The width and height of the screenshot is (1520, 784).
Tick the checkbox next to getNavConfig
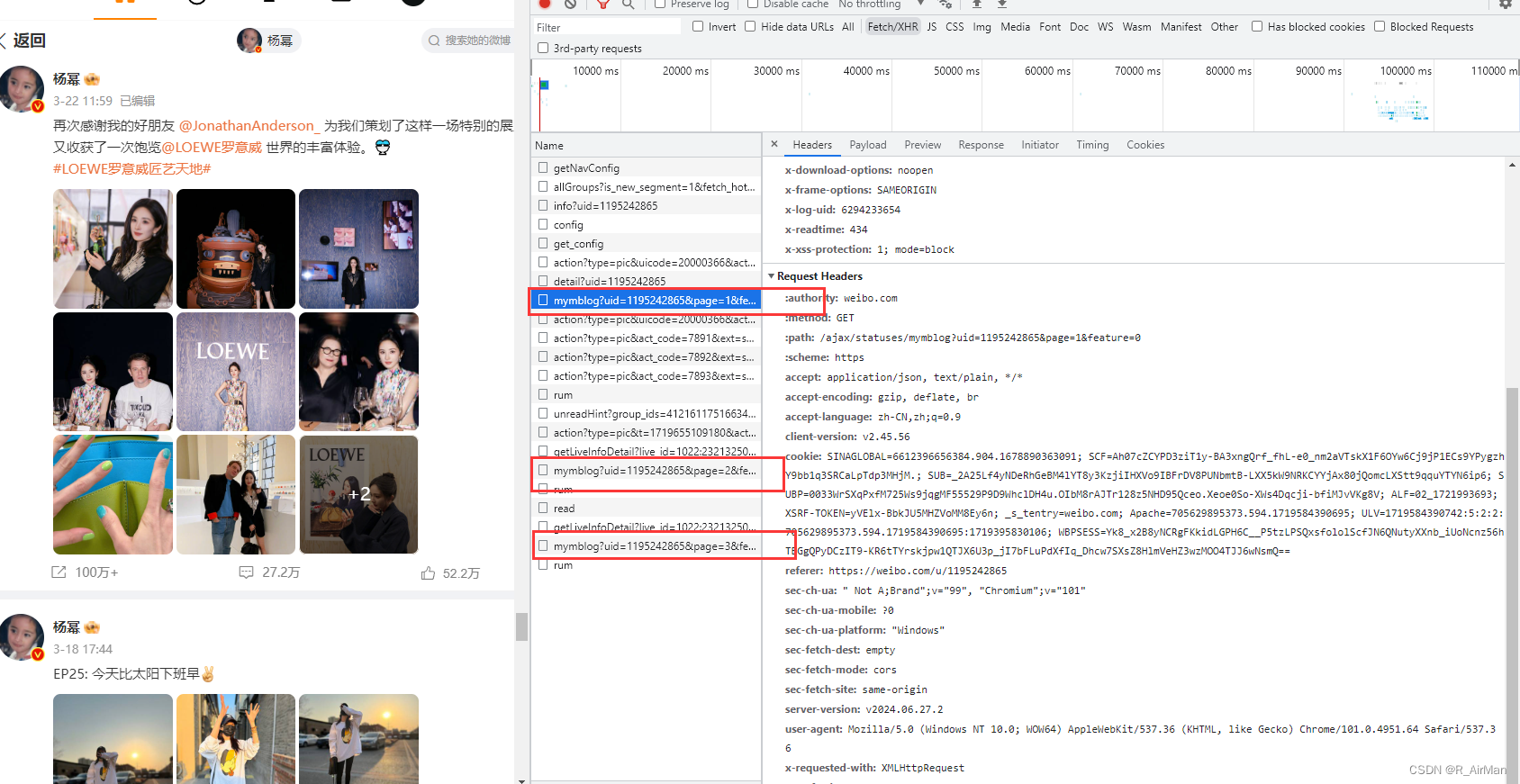(543, 167)
